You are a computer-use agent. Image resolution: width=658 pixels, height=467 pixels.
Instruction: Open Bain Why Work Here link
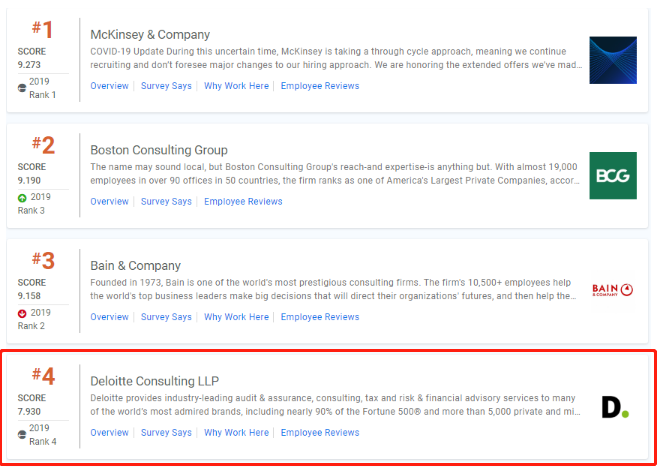(x=236, y=317)
